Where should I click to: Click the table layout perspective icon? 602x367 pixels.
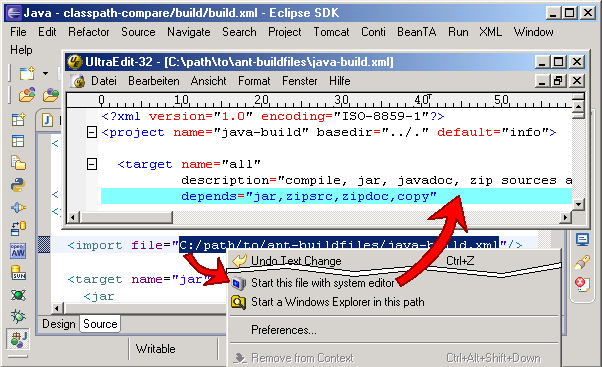(x=18, y=141)
